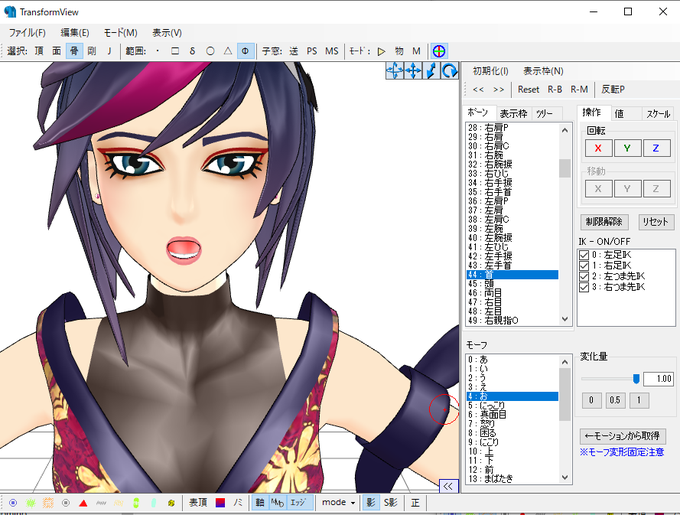
Task: Switch to the スケール tab
Action: pyautogui.click(x=658, y=114)
